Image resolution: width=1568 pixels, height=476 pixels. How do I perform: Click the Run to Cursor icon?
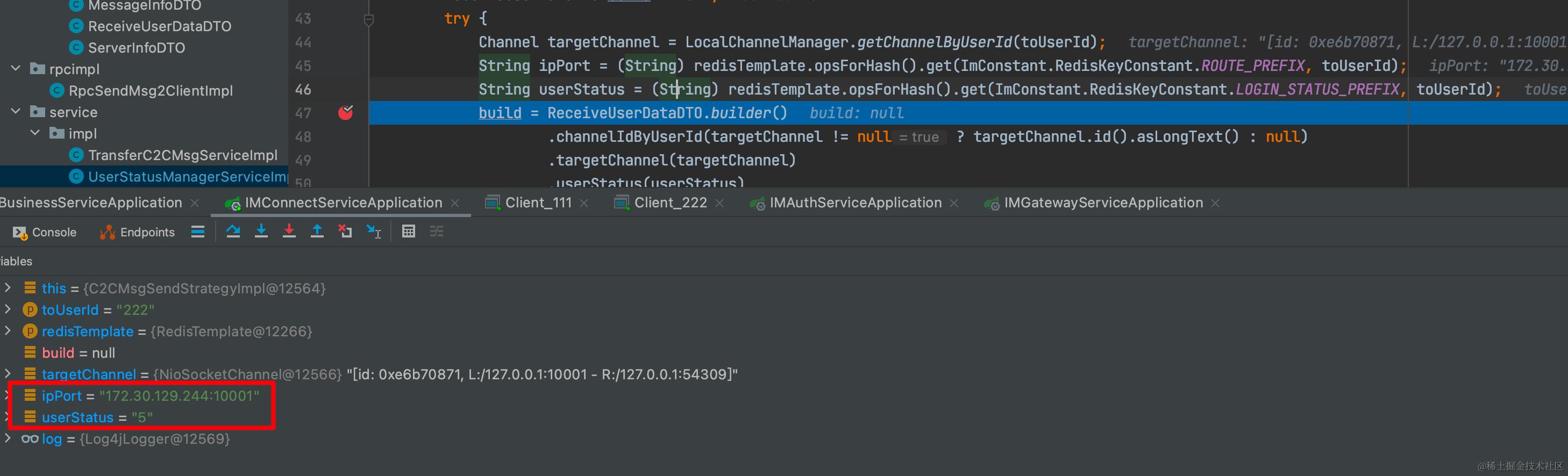[x=373, y=232]
